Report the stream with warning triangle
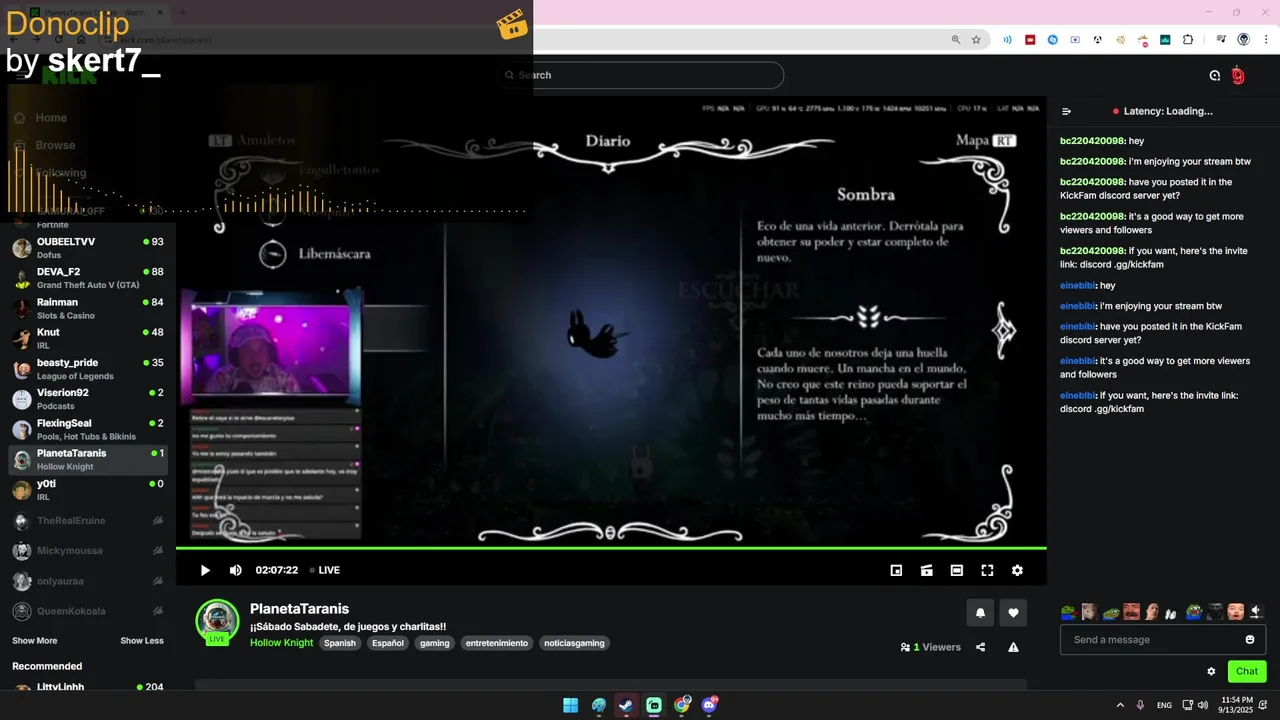The image size is (1280, 720). [x=1013, y=647]
